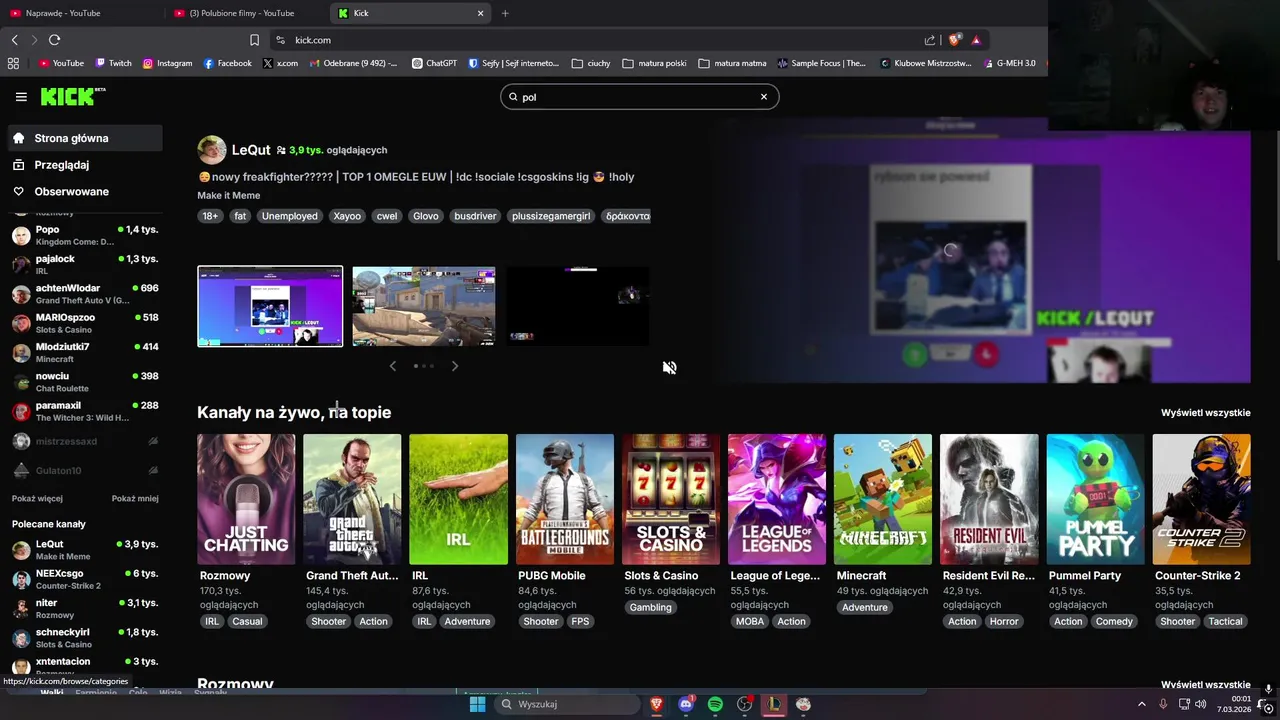Select the busdriver tag
This screenshot has height=720, width=1280.
(475, 216)
